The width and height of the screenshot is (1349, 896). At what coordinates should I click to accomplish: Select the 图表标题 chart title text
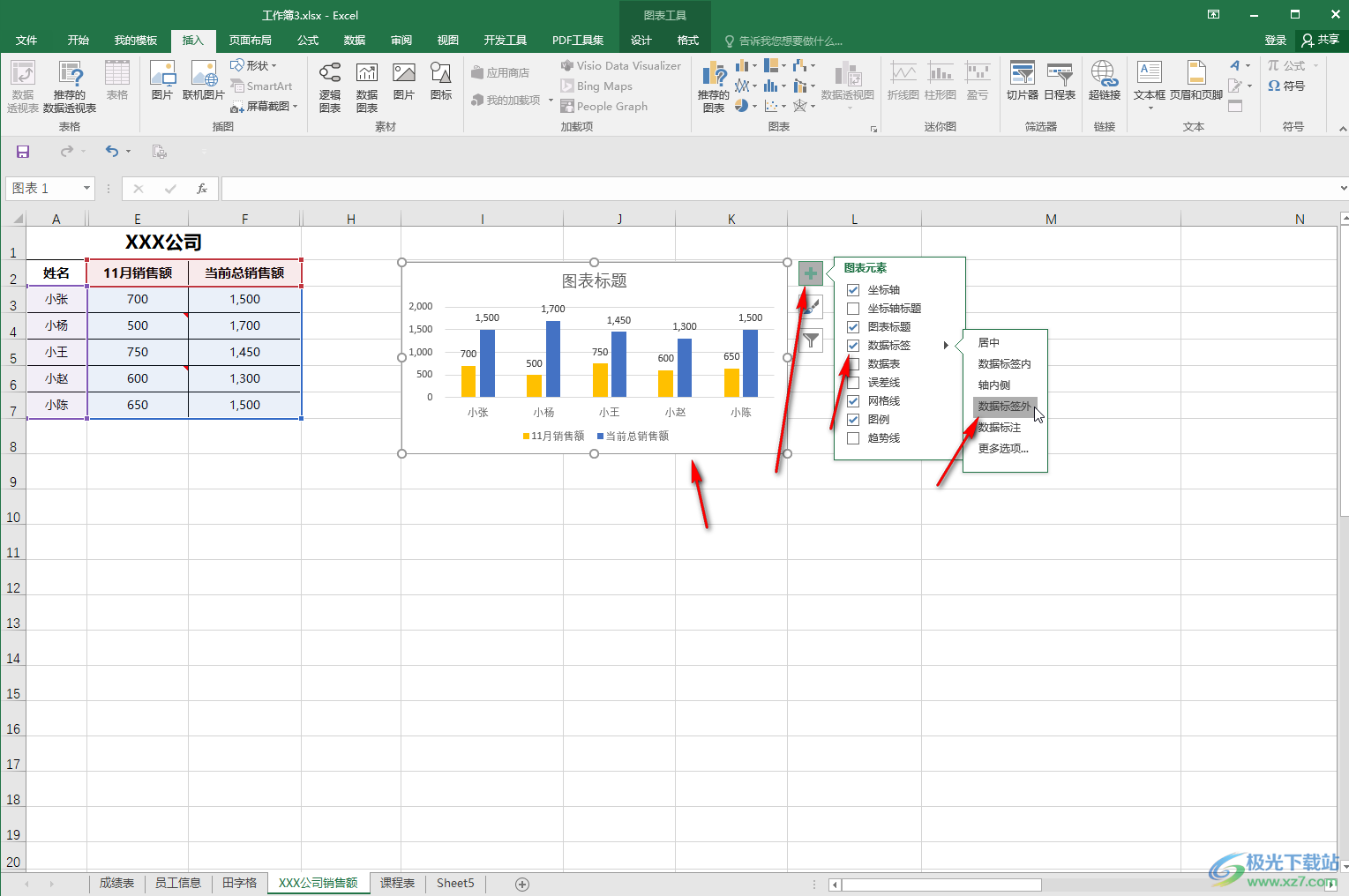pyautogui.click(x=595, y=280)
